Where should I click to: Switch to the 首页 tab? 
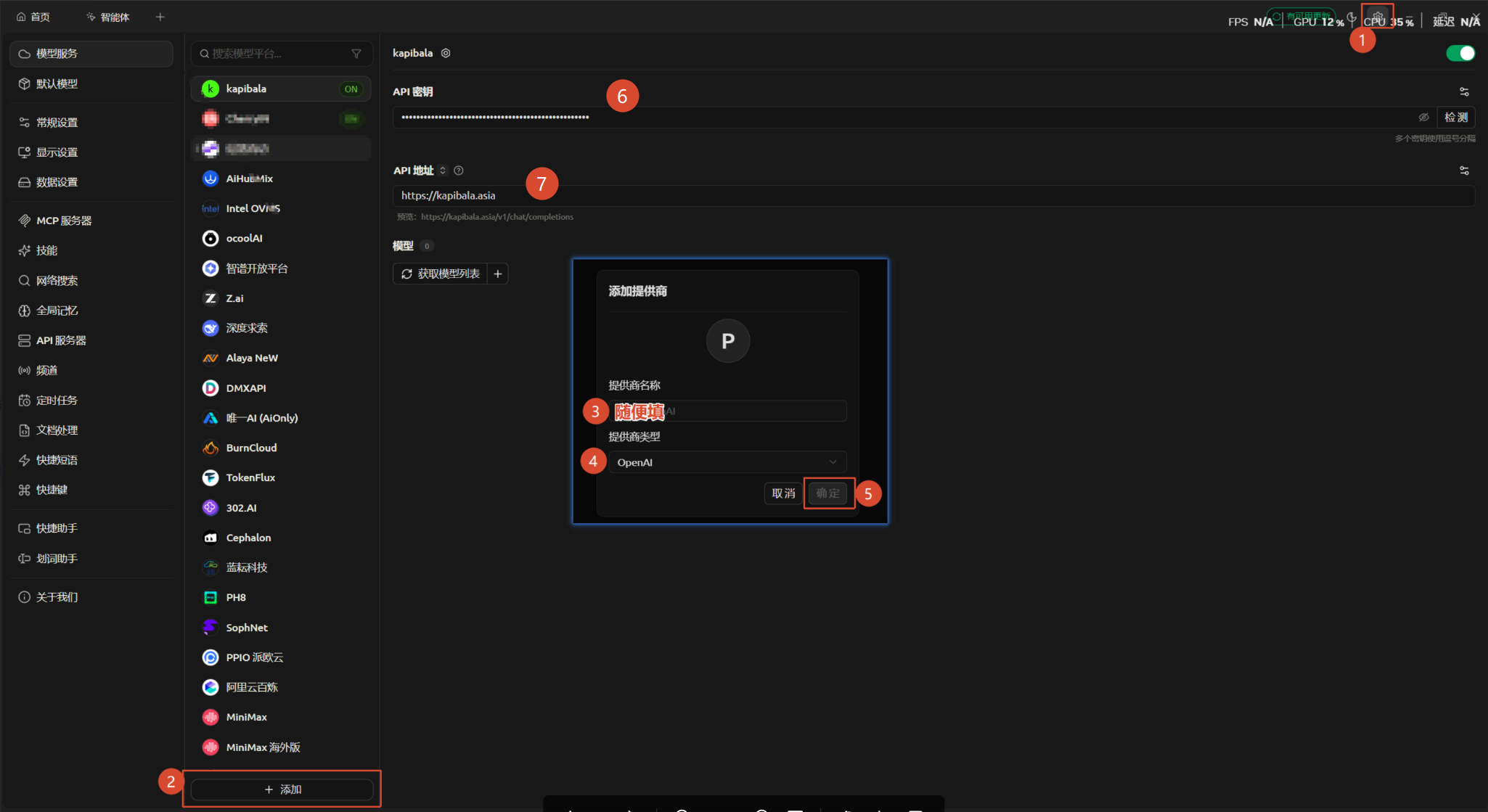click(33, 17)
